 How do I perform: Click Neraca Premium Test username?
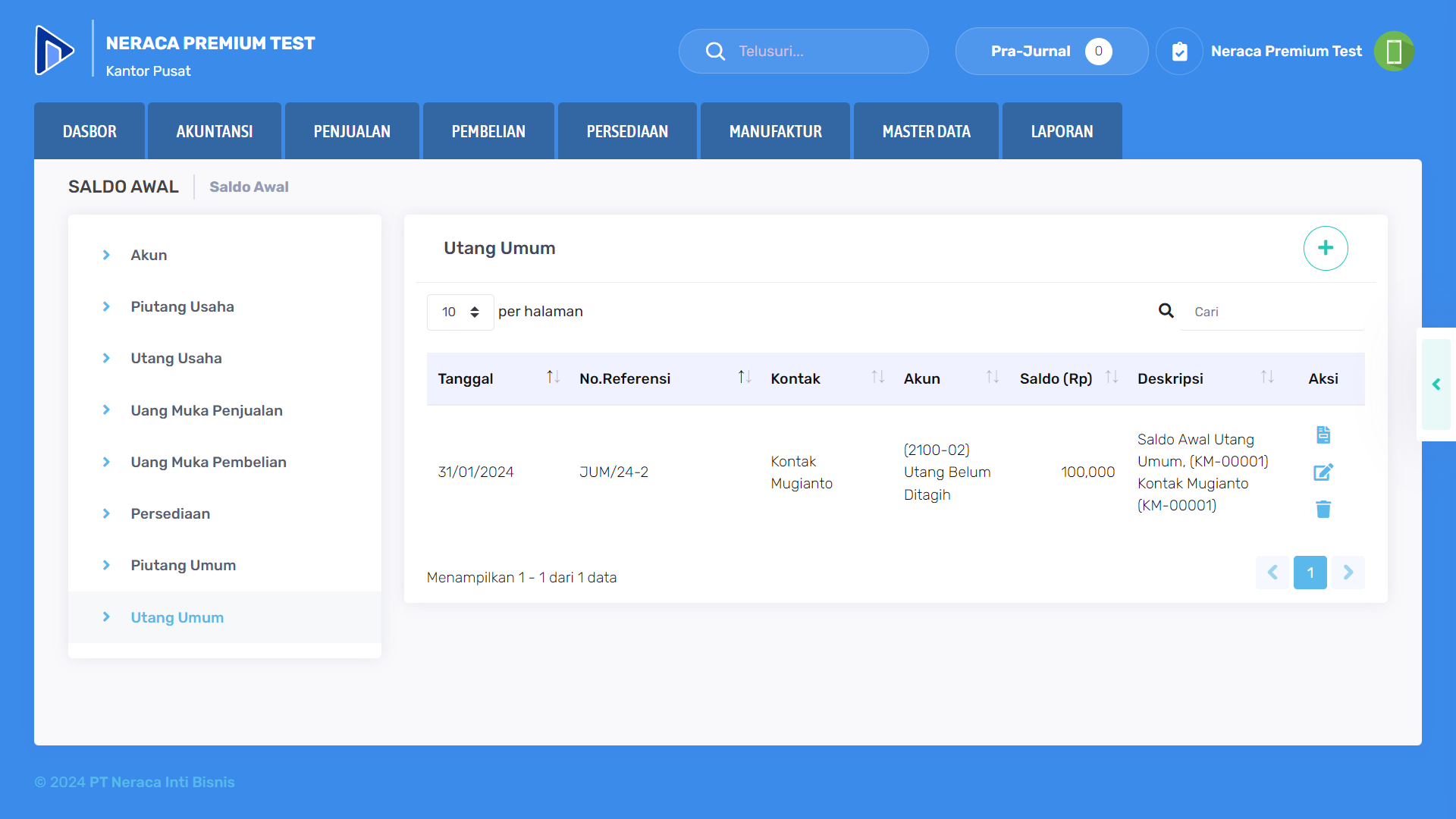tap(1286, 51)
